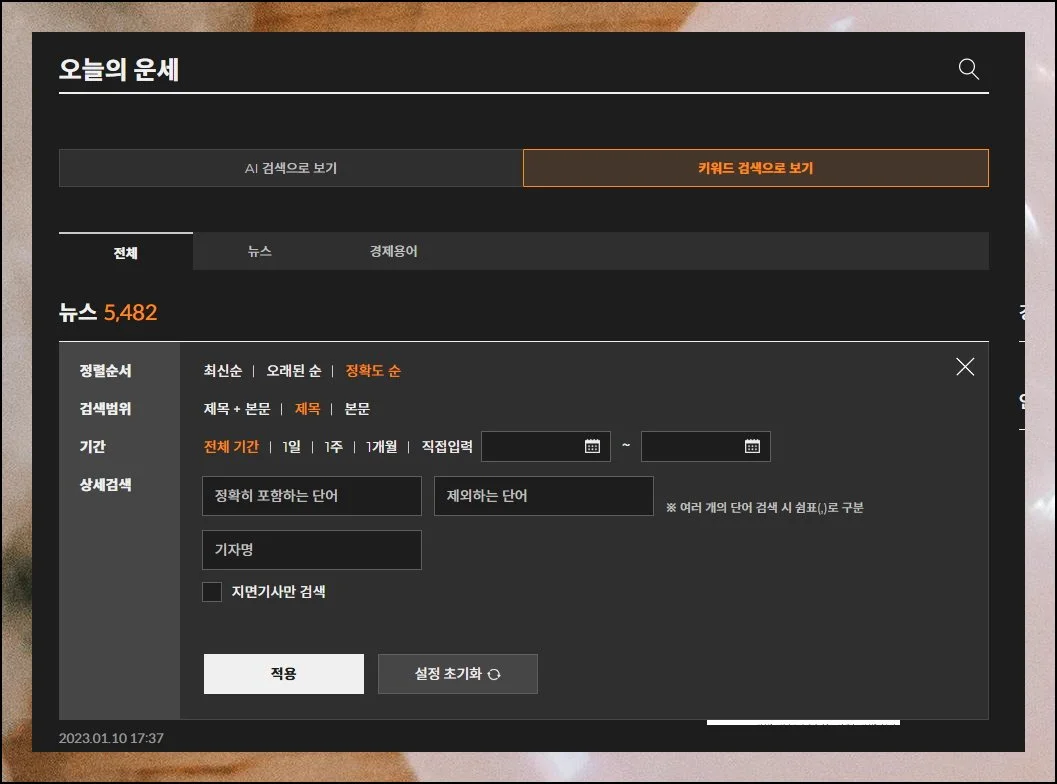1057x784 pixels.
Task: Set search scope to 제목 + 본문
Action: [x=237, y=409]
